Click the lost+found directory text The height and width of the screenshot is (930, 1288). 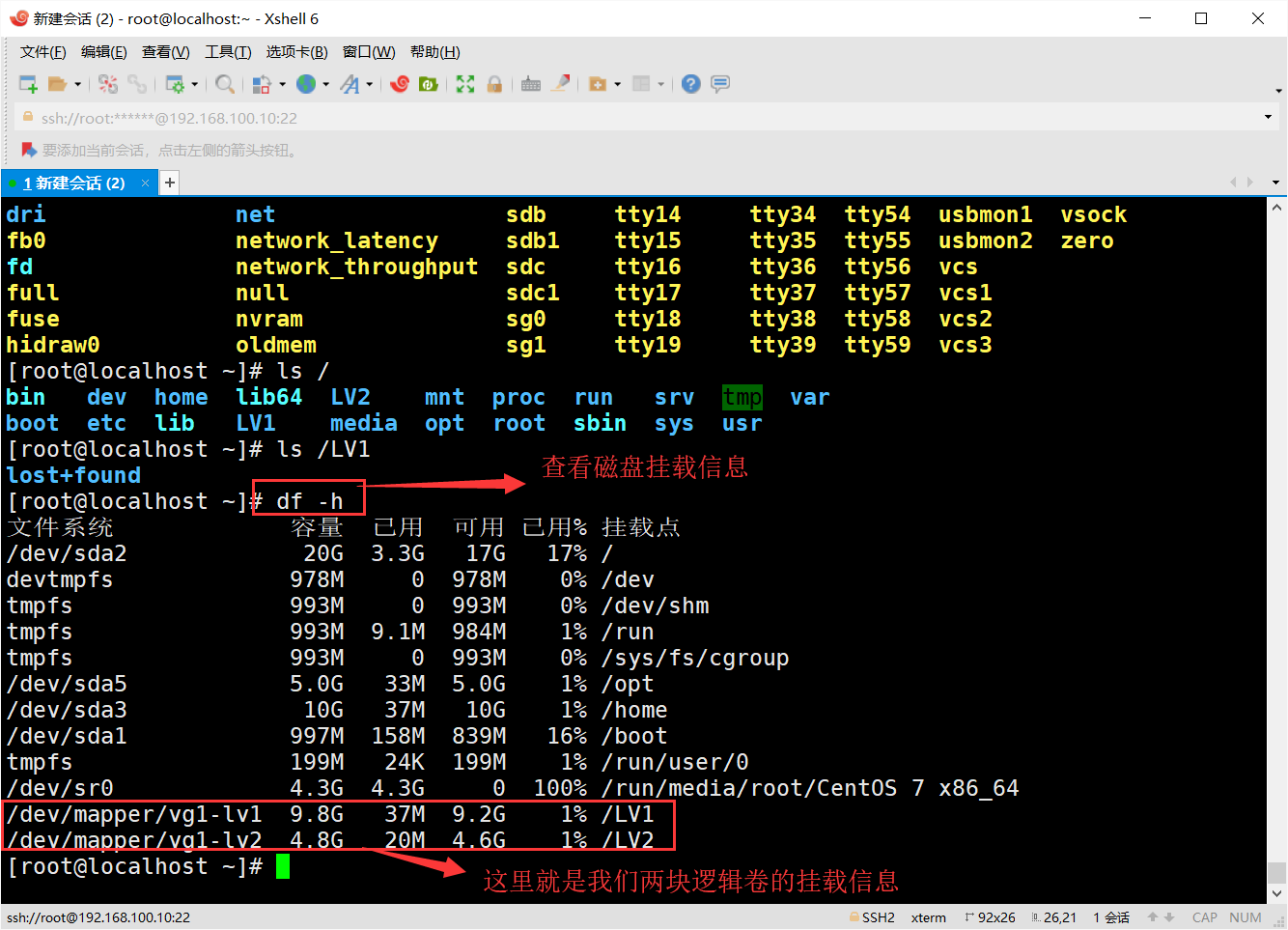pos(73,475)
